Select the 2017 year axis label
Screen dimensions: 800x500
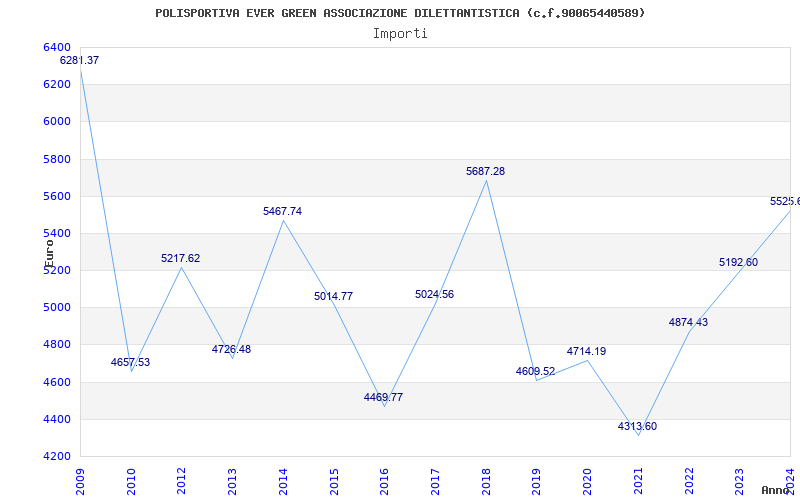pyautogui.click(x=435, y=482)
